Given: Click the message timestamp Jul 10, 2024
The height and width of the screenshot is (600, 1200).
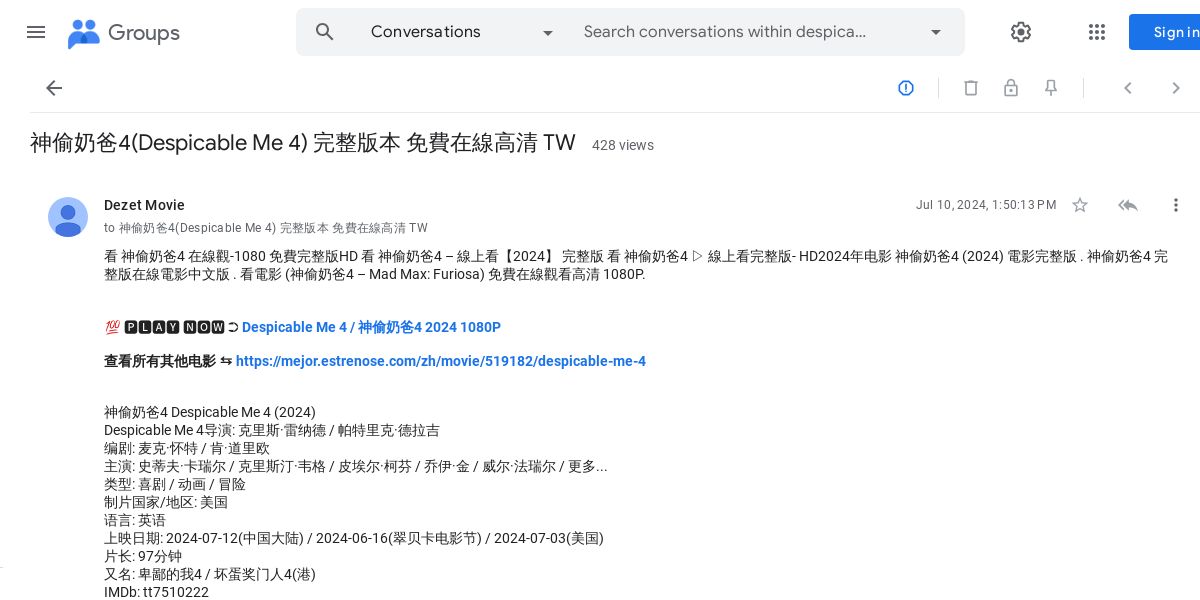Looking at the screenshot, I should tap(986, 205).
